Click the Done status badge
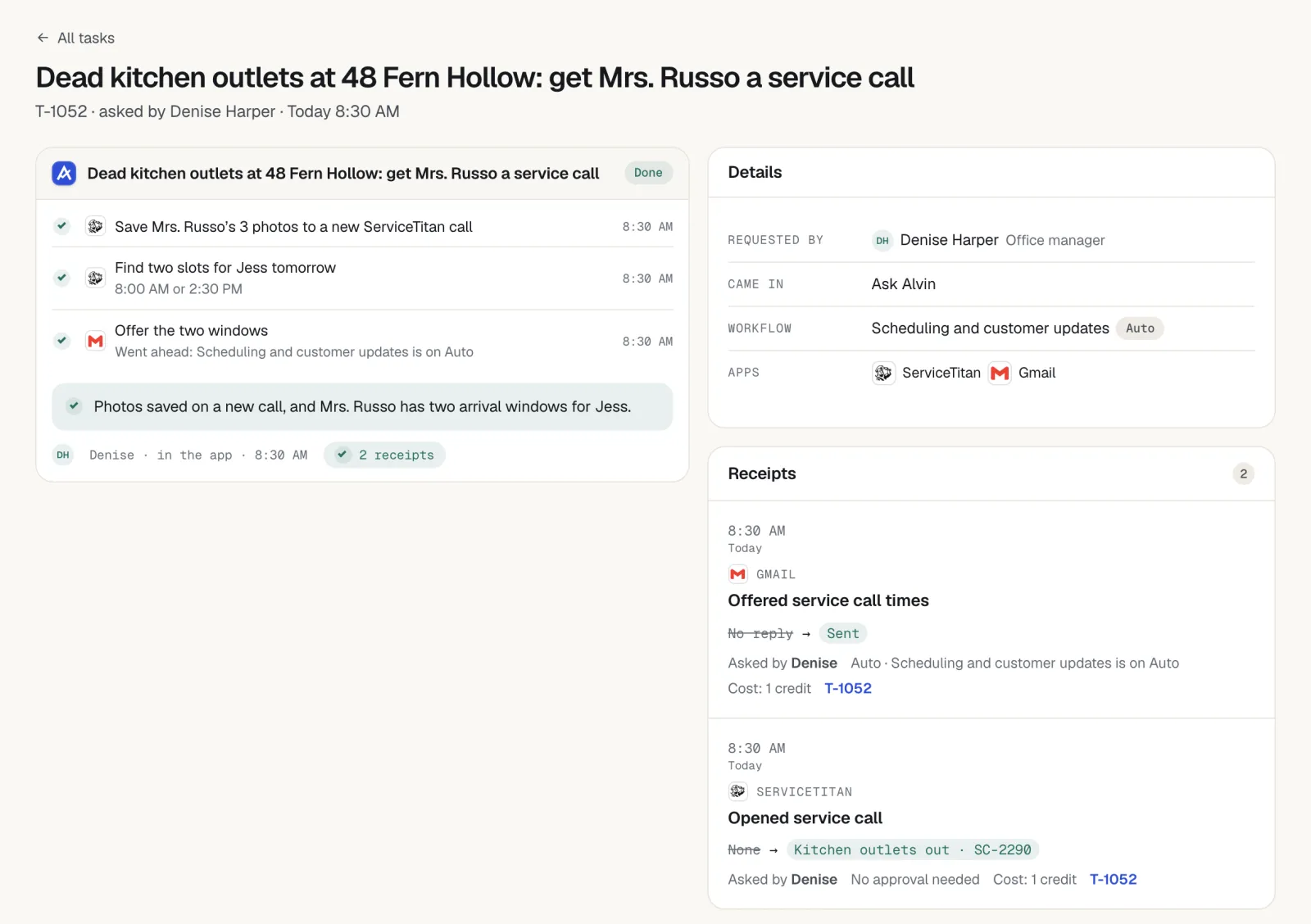1311x924 pixels. tap(648, 173)
